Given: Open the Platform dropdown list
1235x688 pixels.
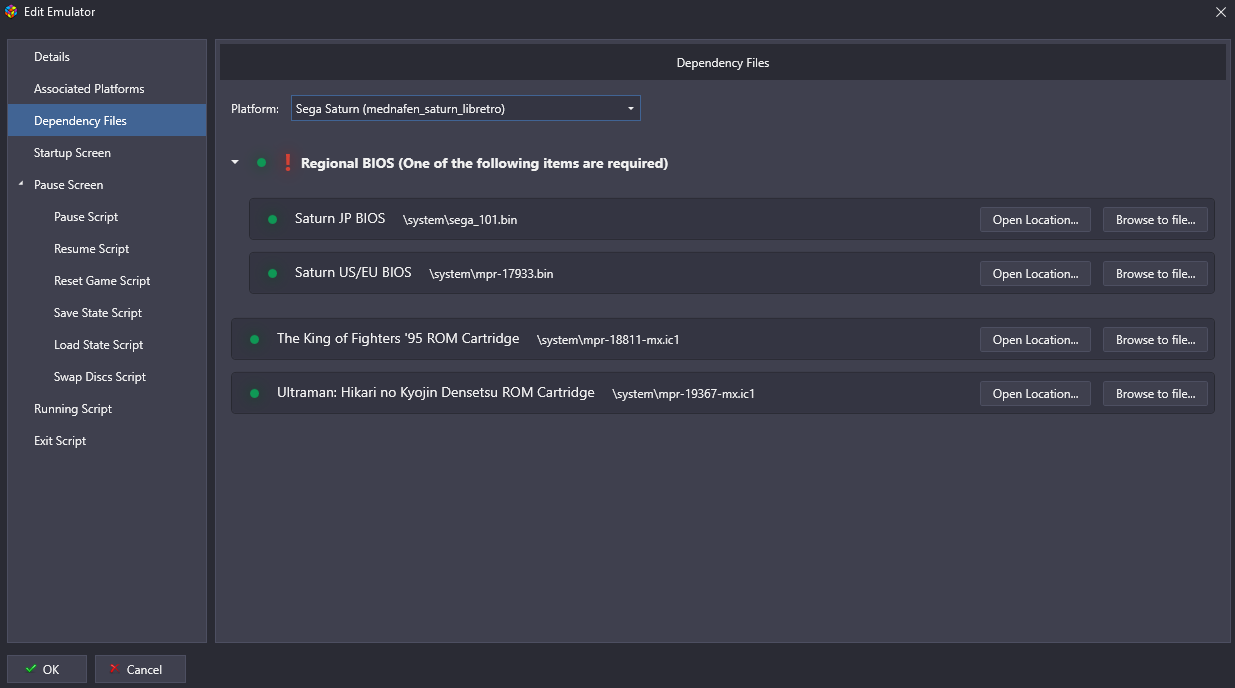Looking at the screenshot, I should pos(466,108).
